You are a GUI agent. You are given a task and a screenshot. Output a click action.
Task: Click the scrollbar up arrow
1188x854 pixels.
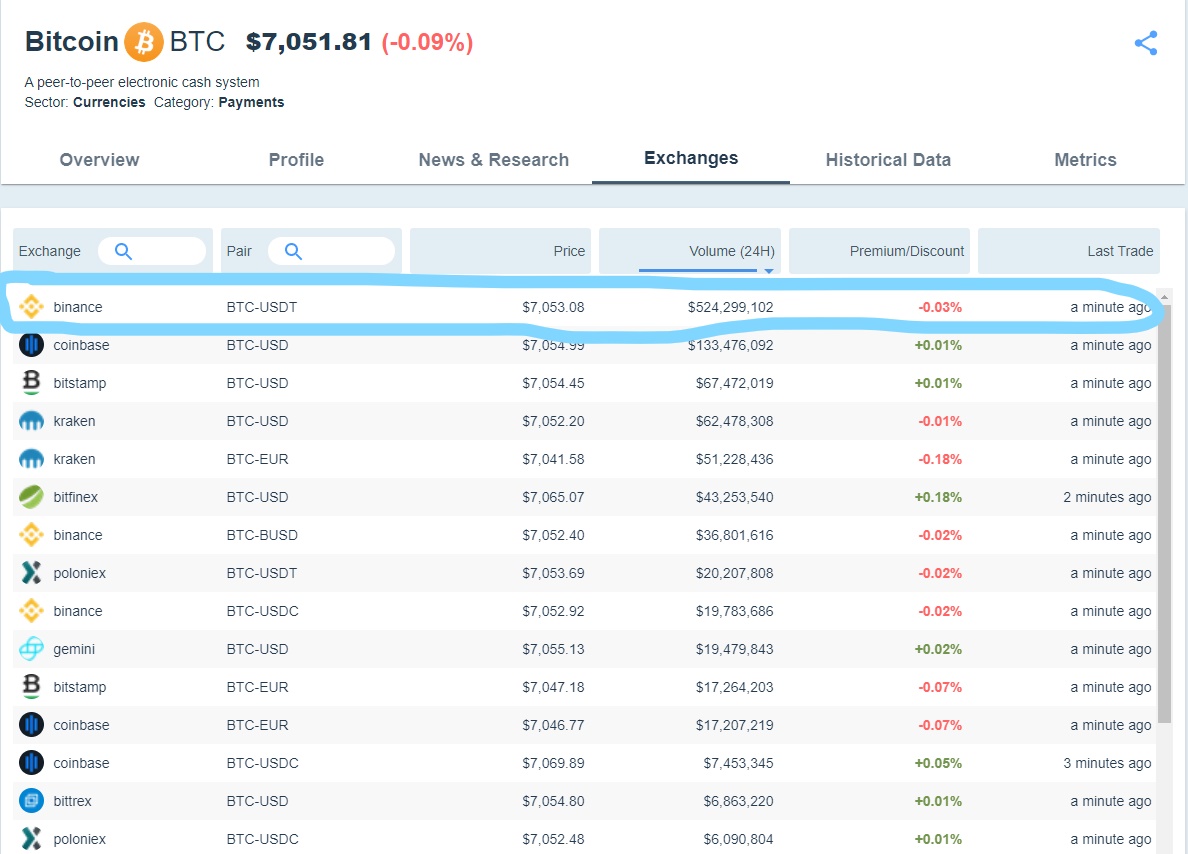(x=1165, y=296)
